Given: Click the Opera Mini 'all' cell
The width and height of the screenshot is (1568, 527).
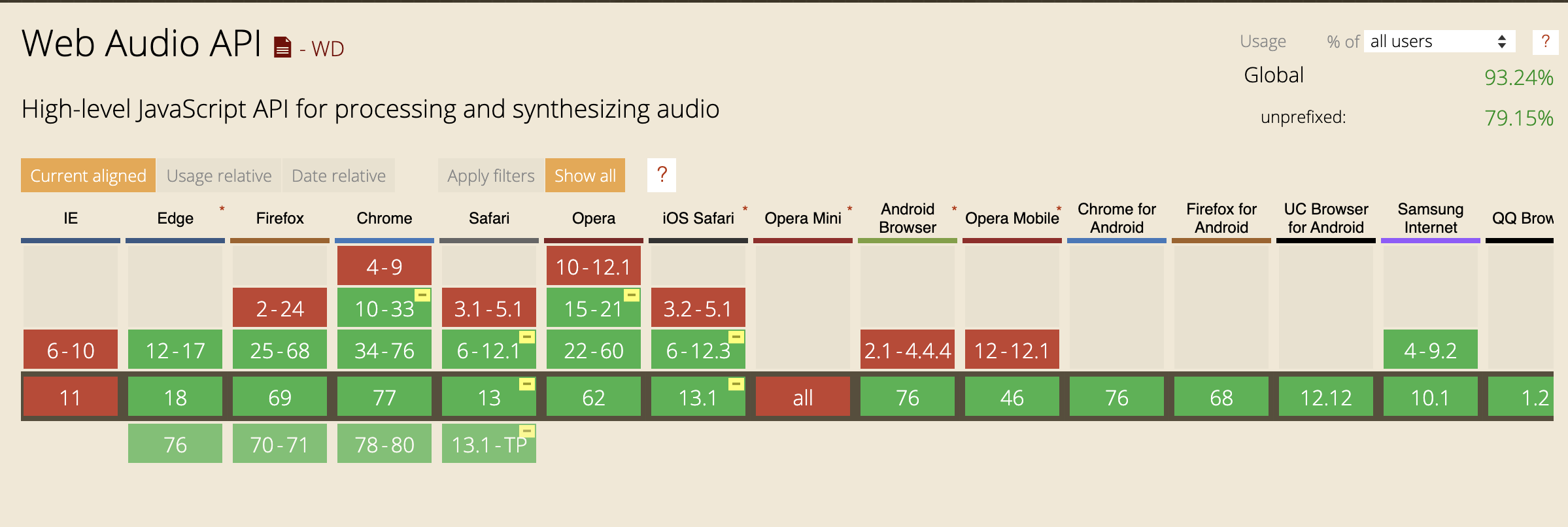Looking at the screenshot, I should coord(803,396).
